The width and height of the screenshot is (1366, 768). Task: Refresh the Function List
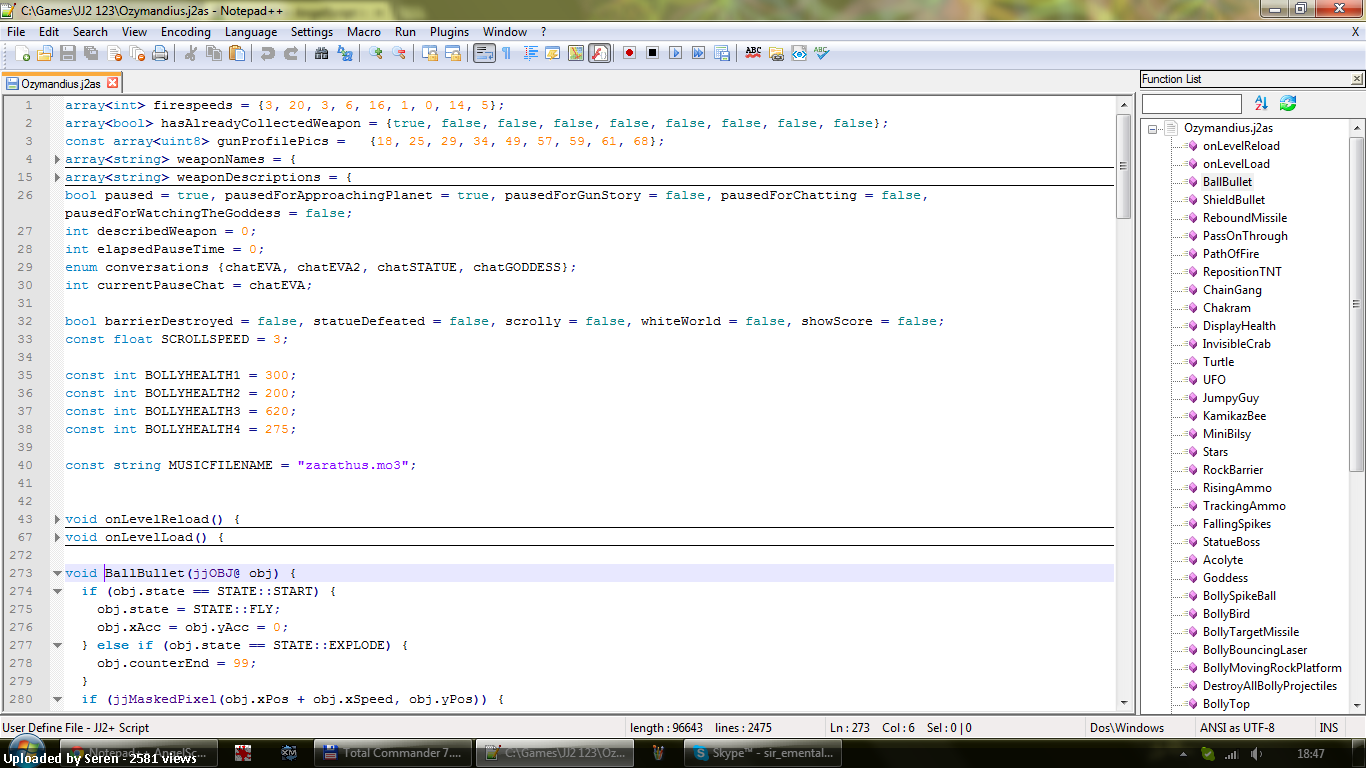(1288, 103)
